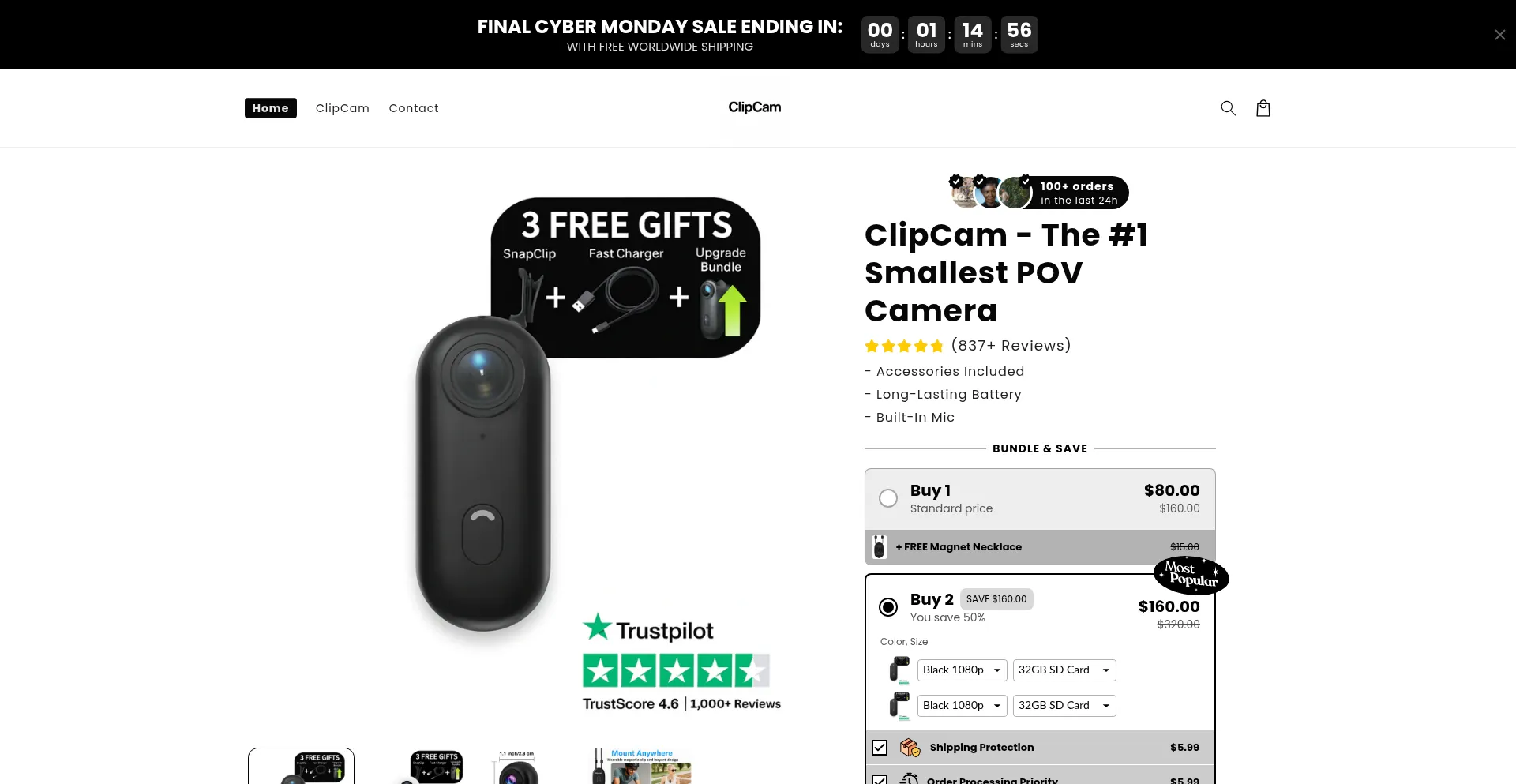Viewport: 1516px width, 784px height.
Task: Click the first camera variant image in Buy 2
Action: 899,670
